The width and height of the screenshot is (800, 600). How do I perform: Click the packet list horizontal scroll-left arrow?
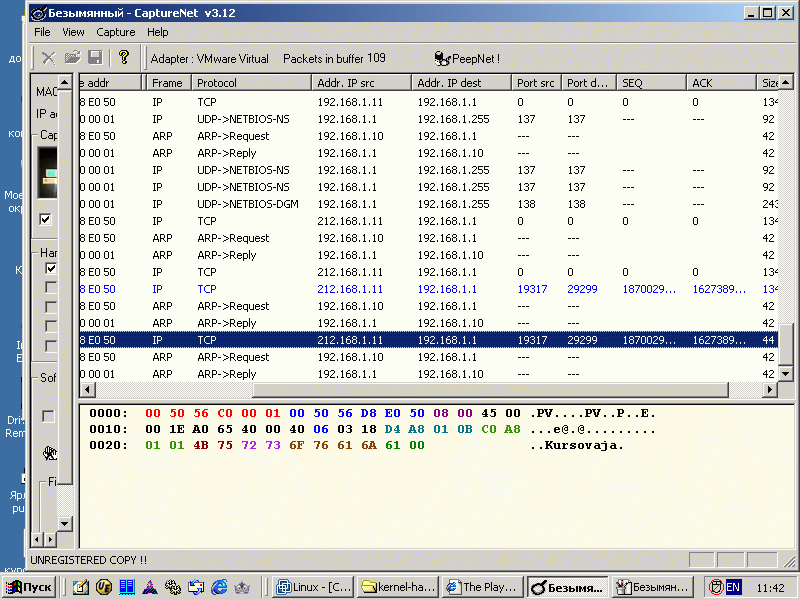pos(87,390)
